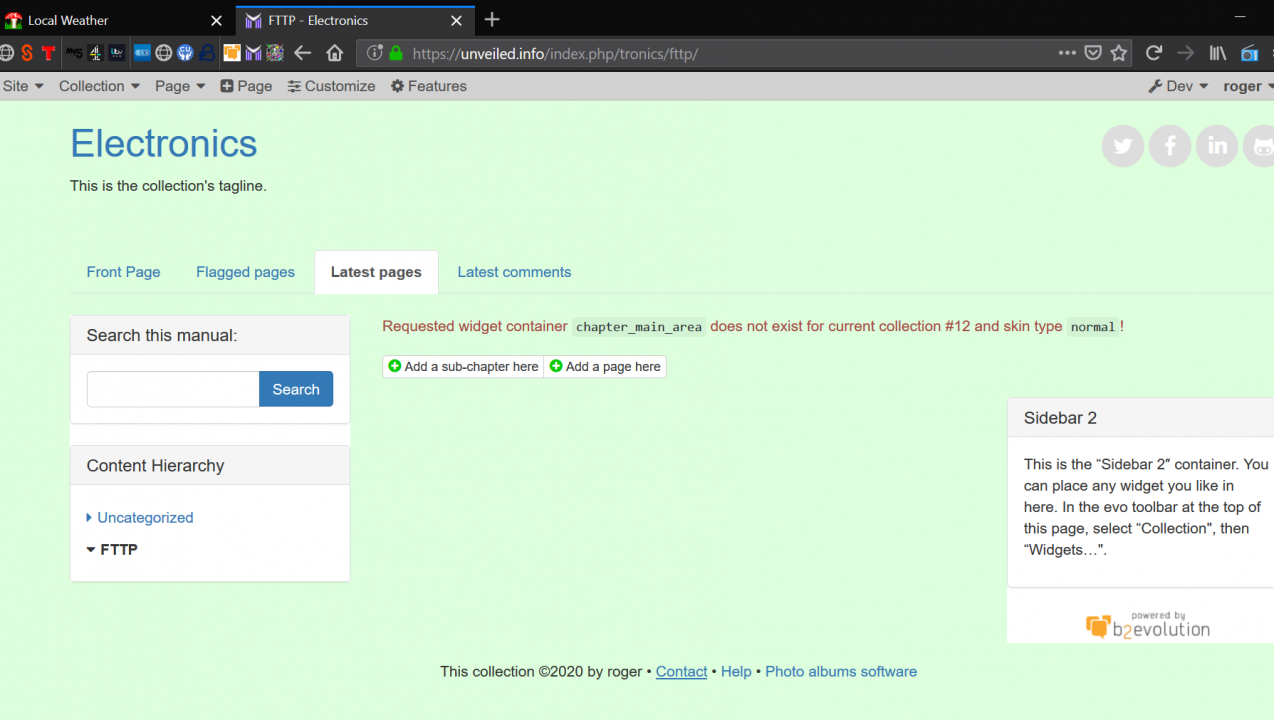Click the Search button
This screenshot has height=720, width=1274.
[x=296, y=389]
